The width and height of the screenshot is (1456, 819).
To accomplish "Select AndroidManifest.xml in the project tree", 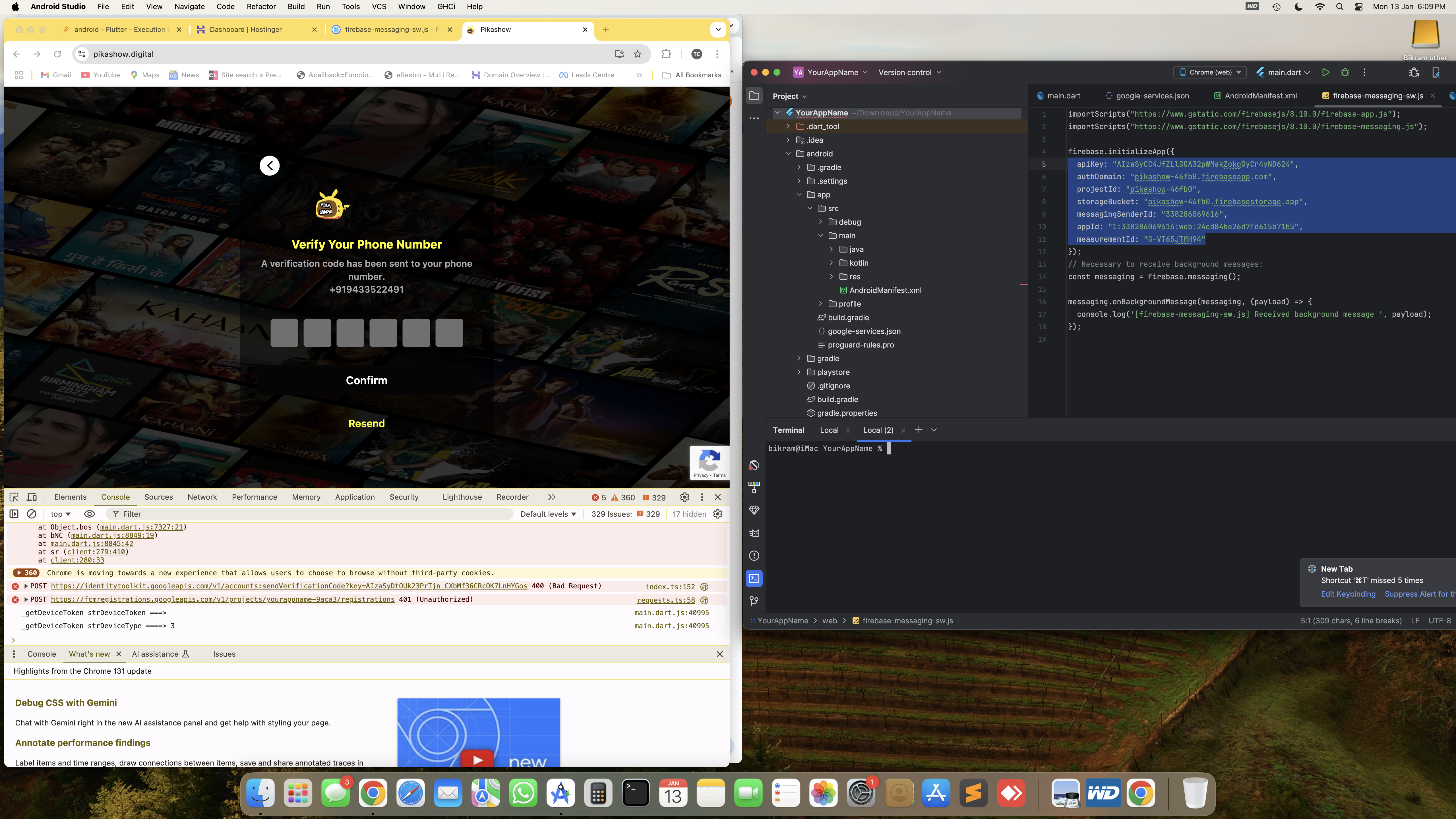I will point(885,291).
